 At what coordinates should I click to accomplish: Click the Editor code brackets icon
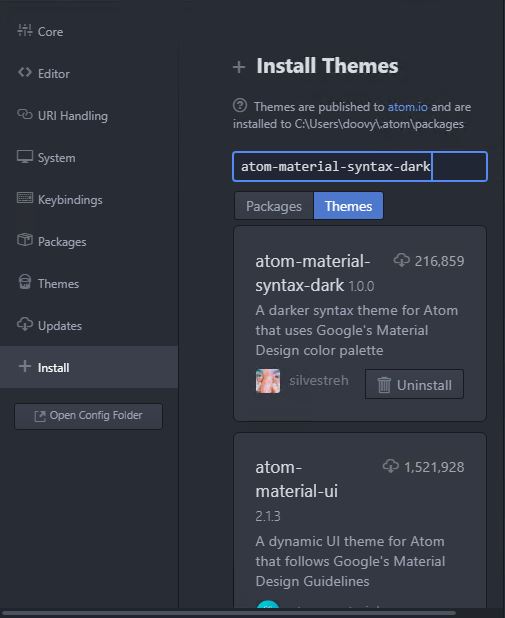pos(24,73)
